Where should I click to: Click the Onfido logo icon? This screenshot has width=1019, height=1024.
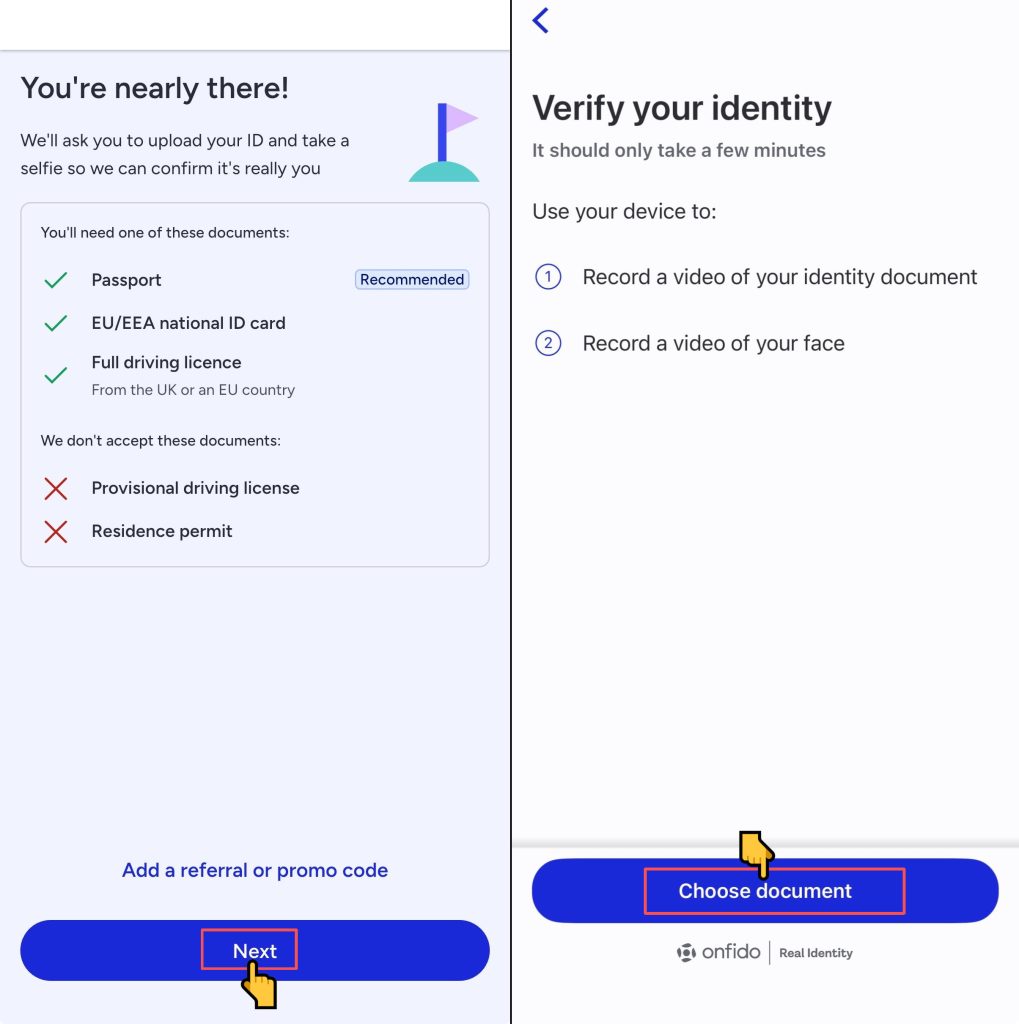click(686, 952)
